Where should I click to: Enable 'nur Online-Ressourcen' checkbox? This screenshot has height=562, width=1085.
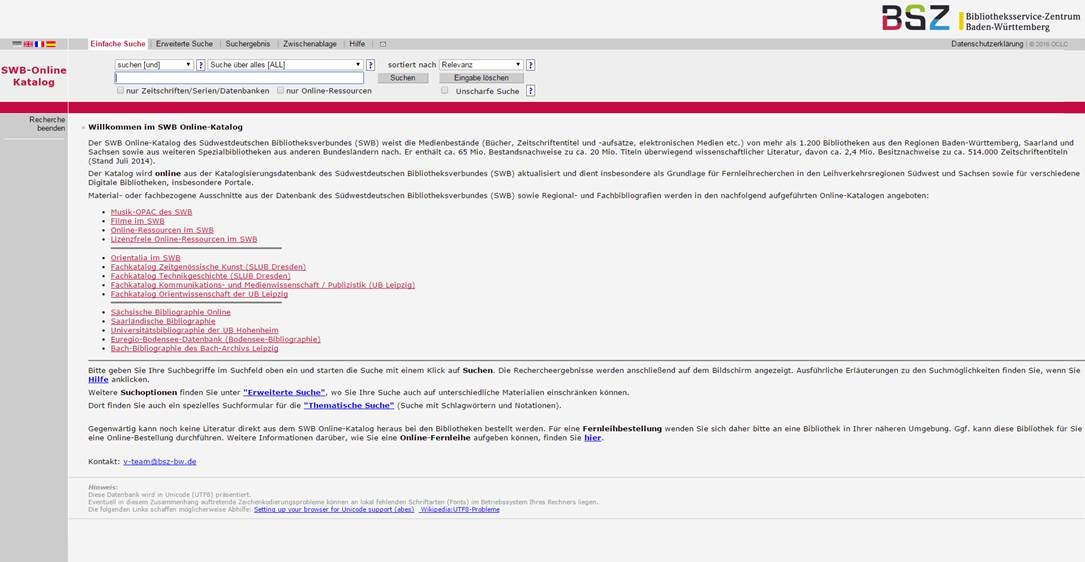280,90
